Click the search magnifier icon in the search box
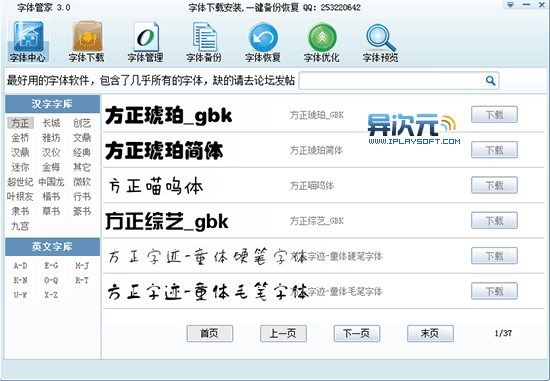This screenshot has height=381, width=550. click(x=490, y=81)
